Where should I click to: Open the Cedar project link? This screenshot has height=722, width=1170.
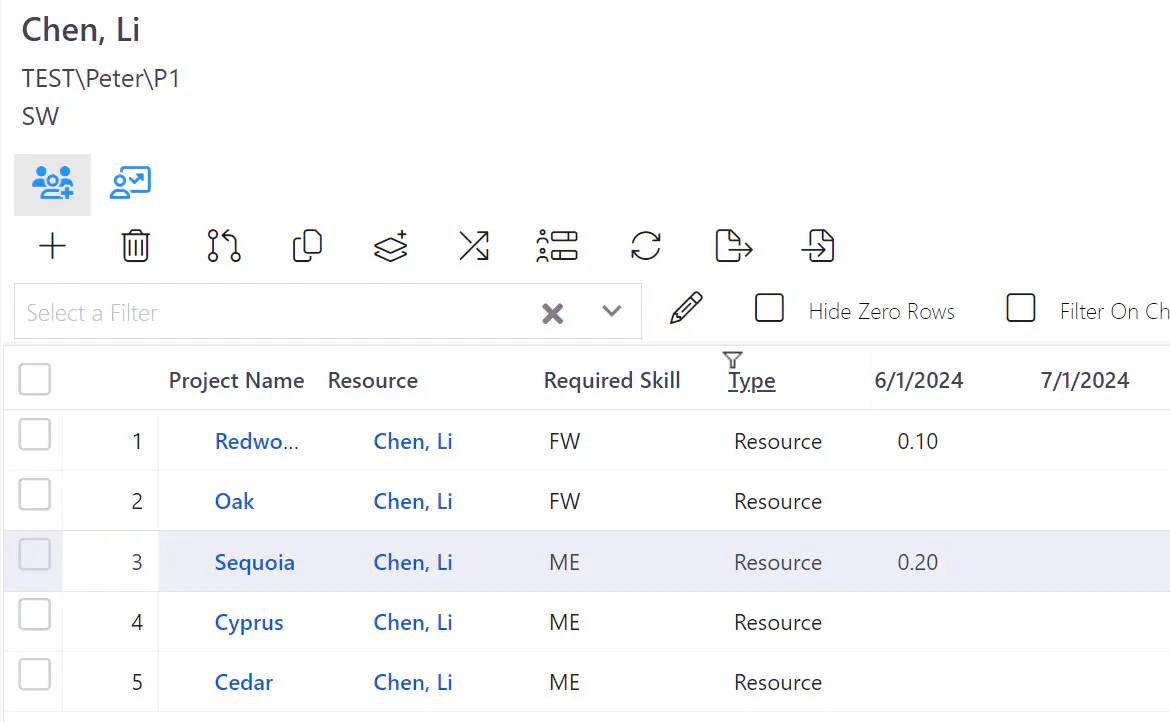click(x=244, y=682)
